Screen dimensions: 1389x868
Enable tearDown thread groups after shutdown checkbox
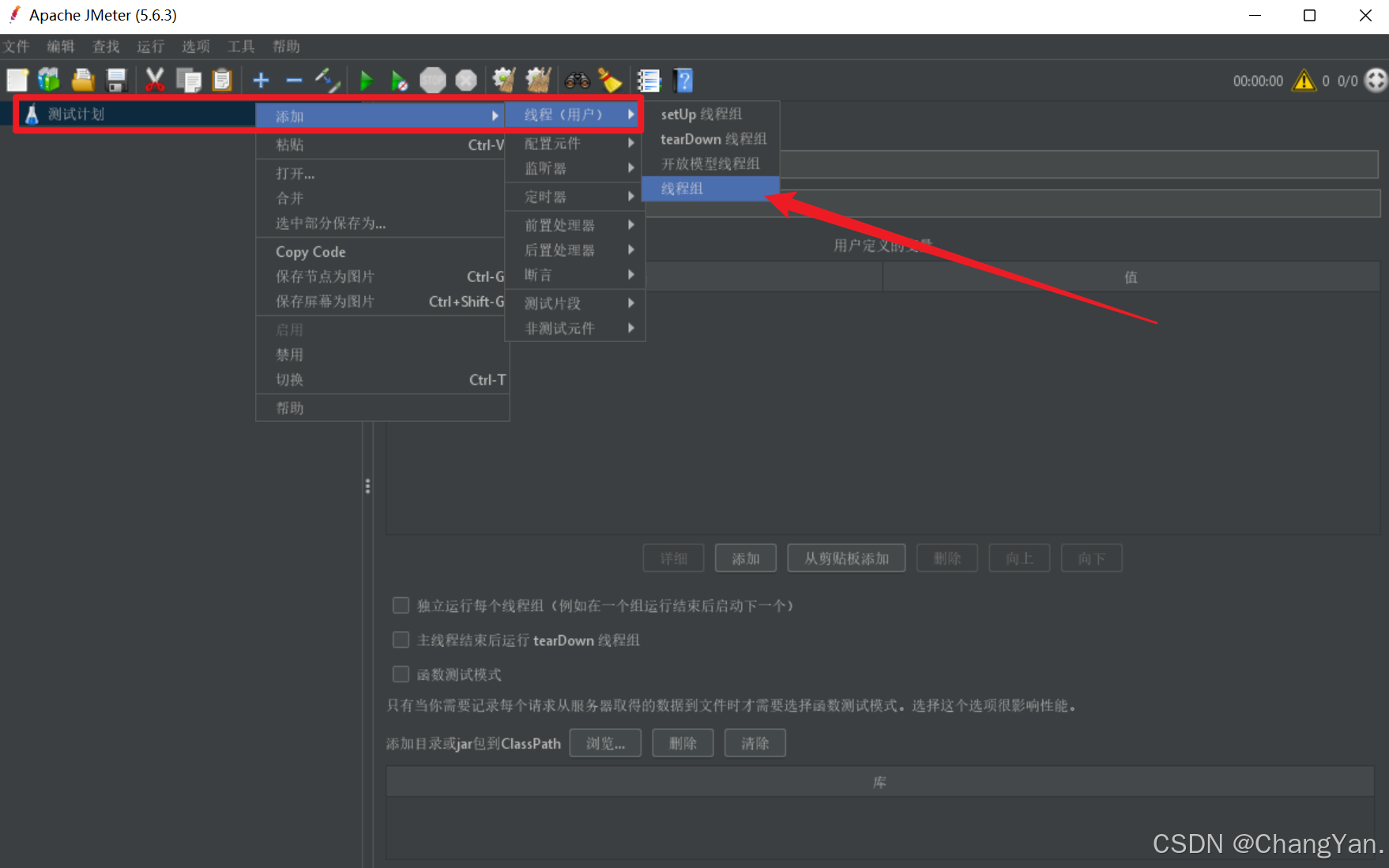tap(401, 640)
